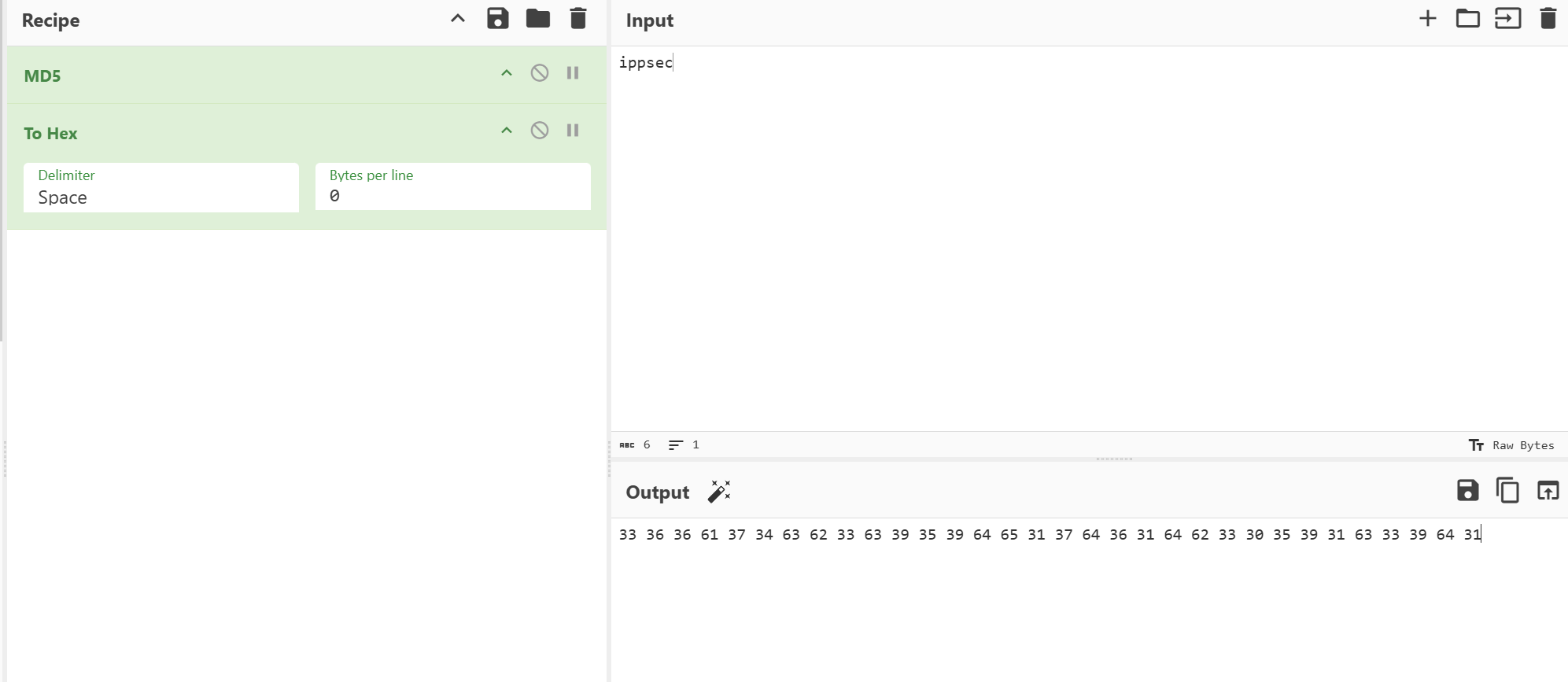Click the Magic wand output icon

tap(719, 492)
